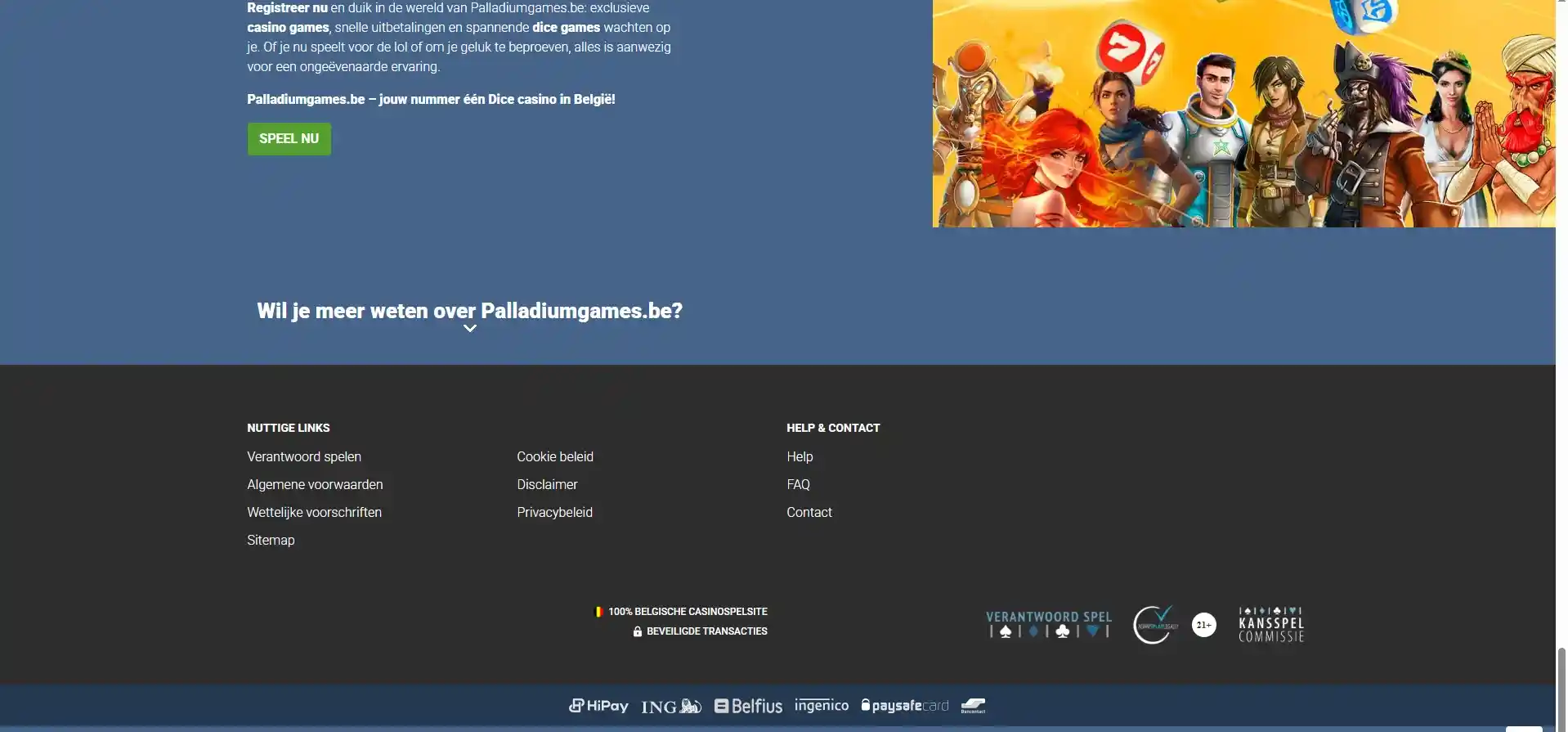1568x732 pixels.
Task: Click the Bancontact logo
Action: pos(973,706)
